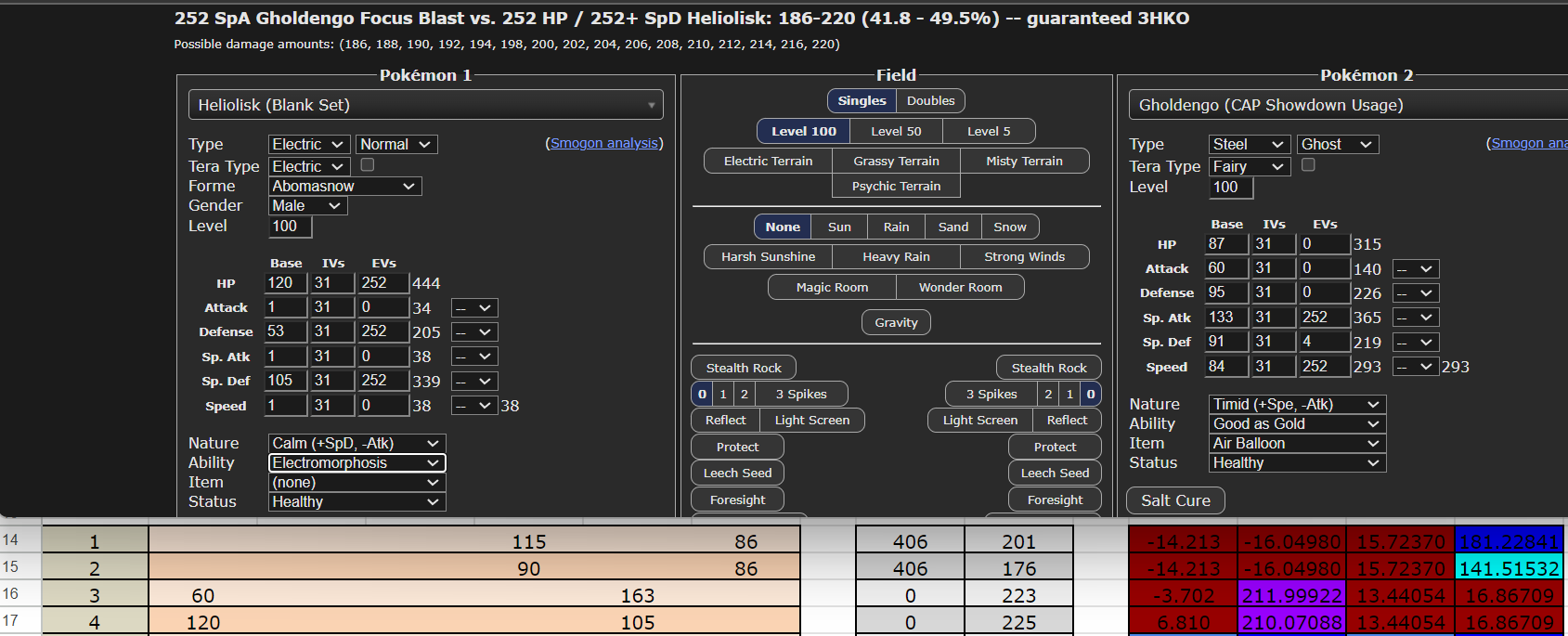
Task: Select 3 Spikes, the one below Gravity
Action: (801, 394)
